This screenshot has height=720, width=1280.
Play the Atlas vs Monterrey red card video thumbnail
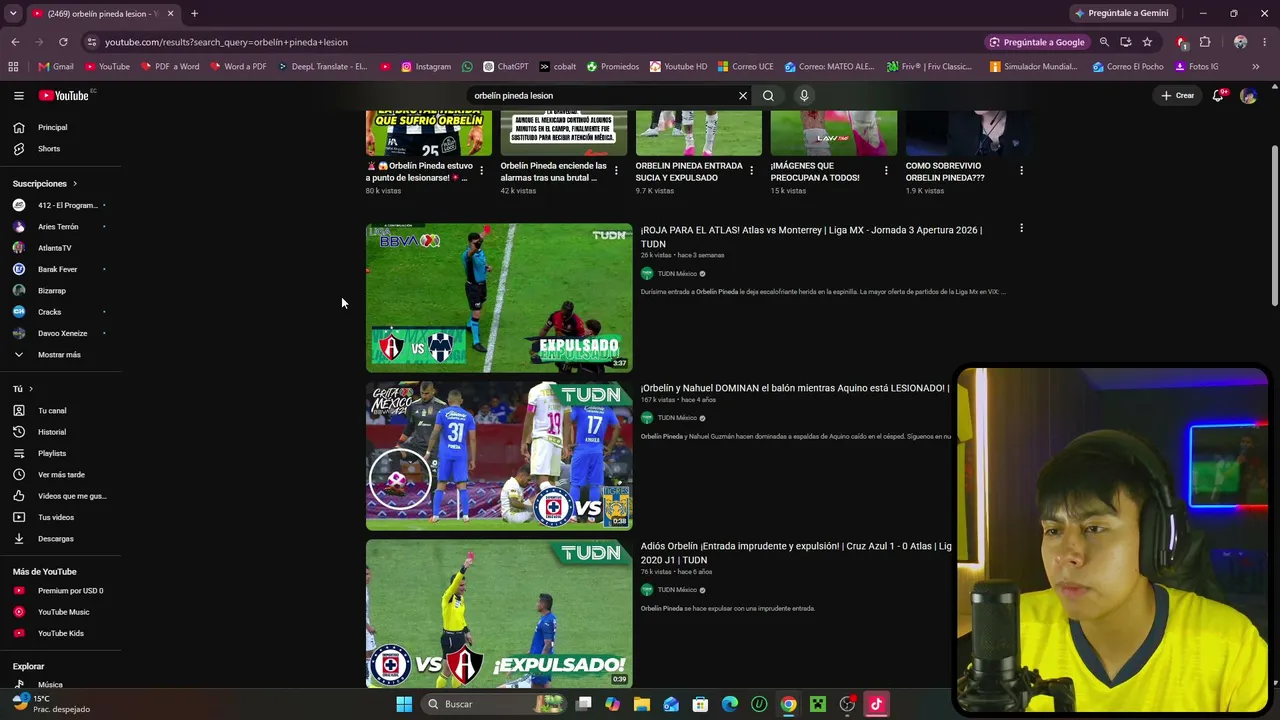point(499,298)
